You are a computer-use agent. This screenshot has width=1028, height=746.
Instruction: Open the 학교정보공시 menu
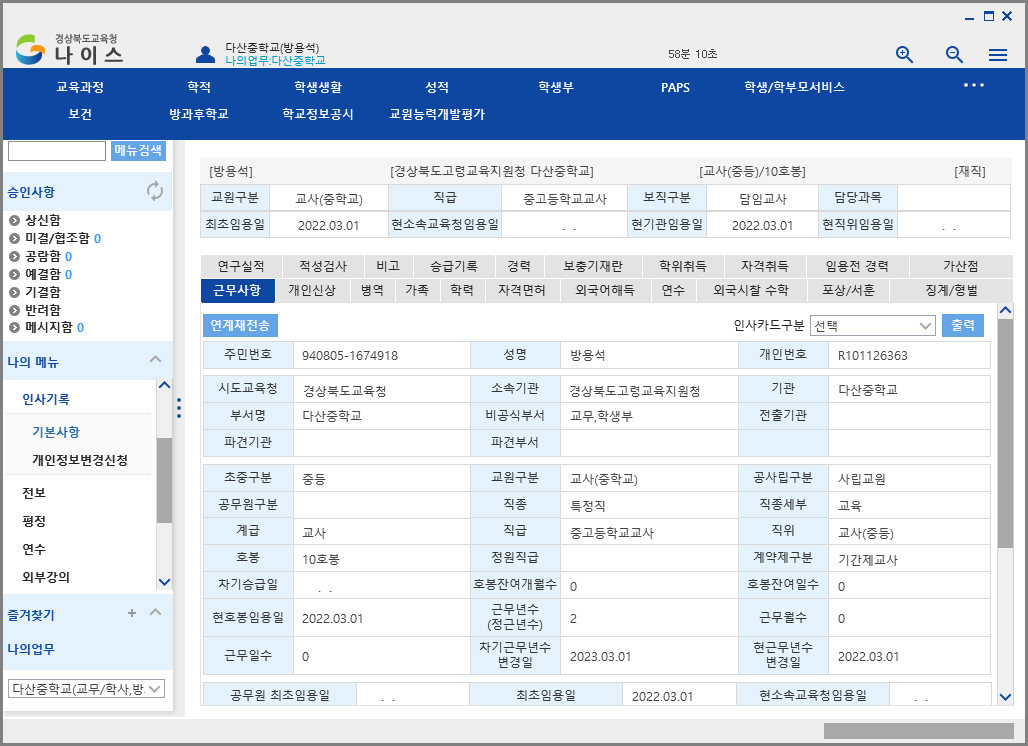tap(318, 114)
